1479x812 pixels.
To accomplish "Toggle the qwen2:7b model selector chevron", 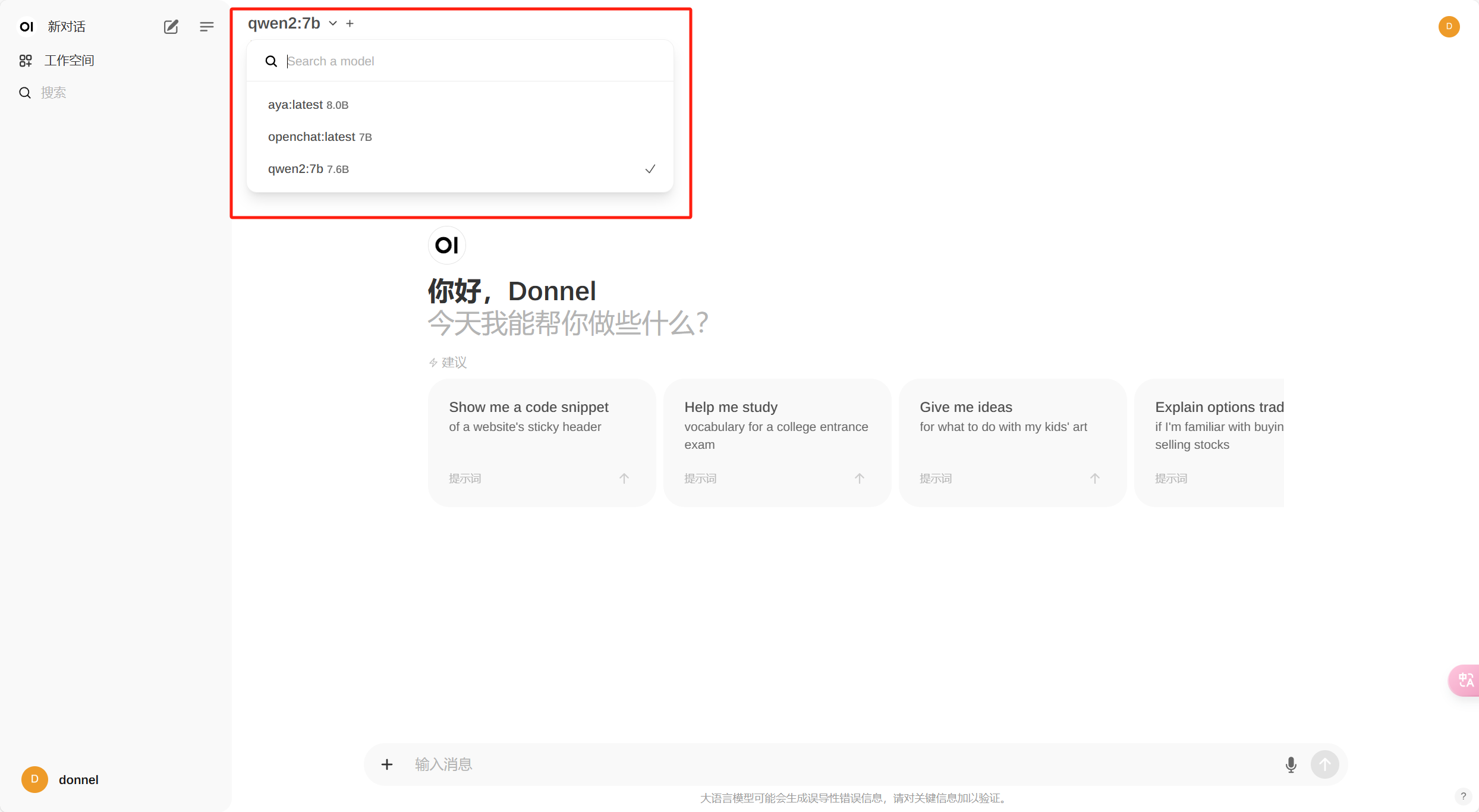I will 333,23.
